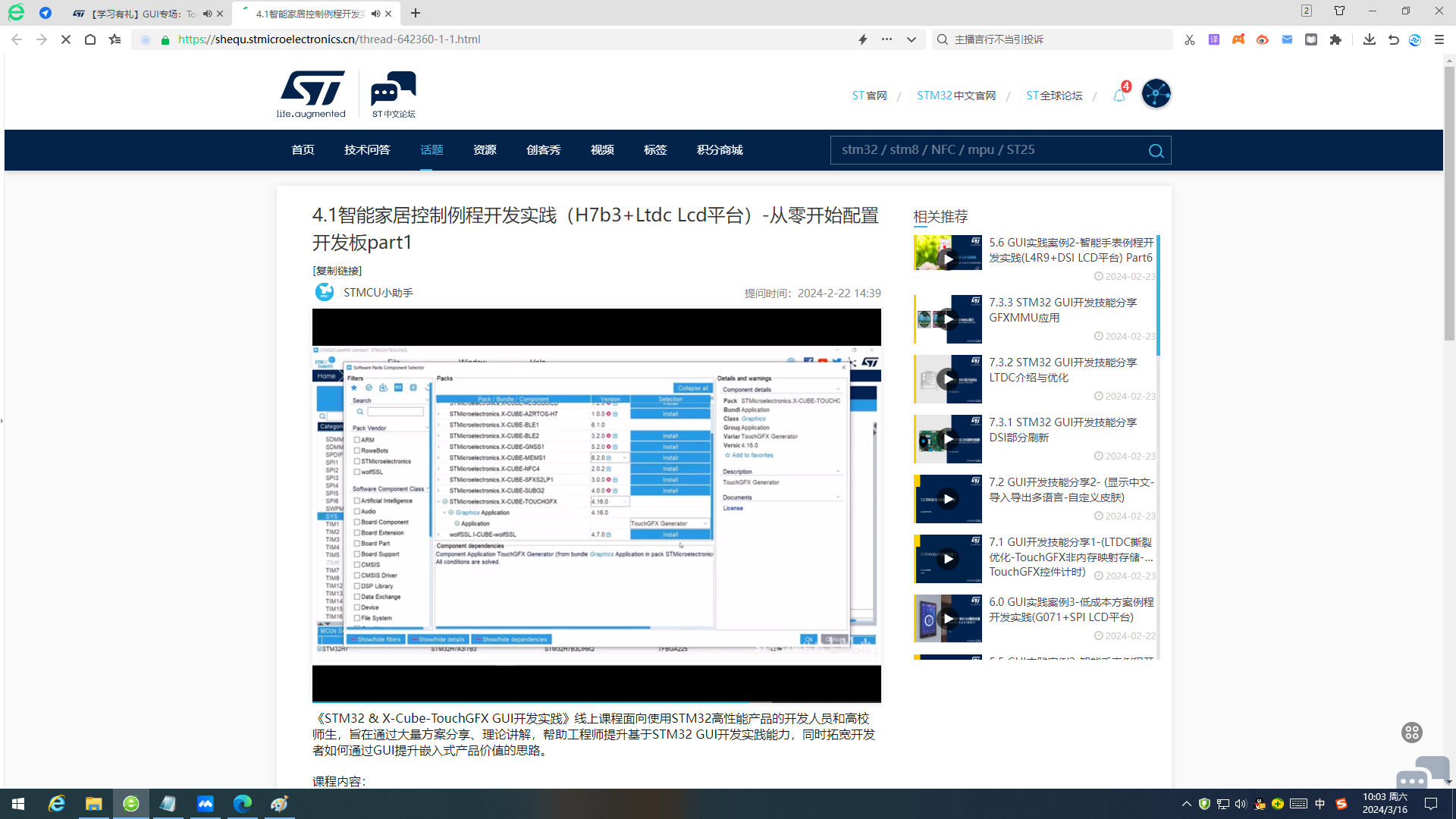Open the ST官网 link
The width and height of the screenshot is (1456, 819).
869,96
